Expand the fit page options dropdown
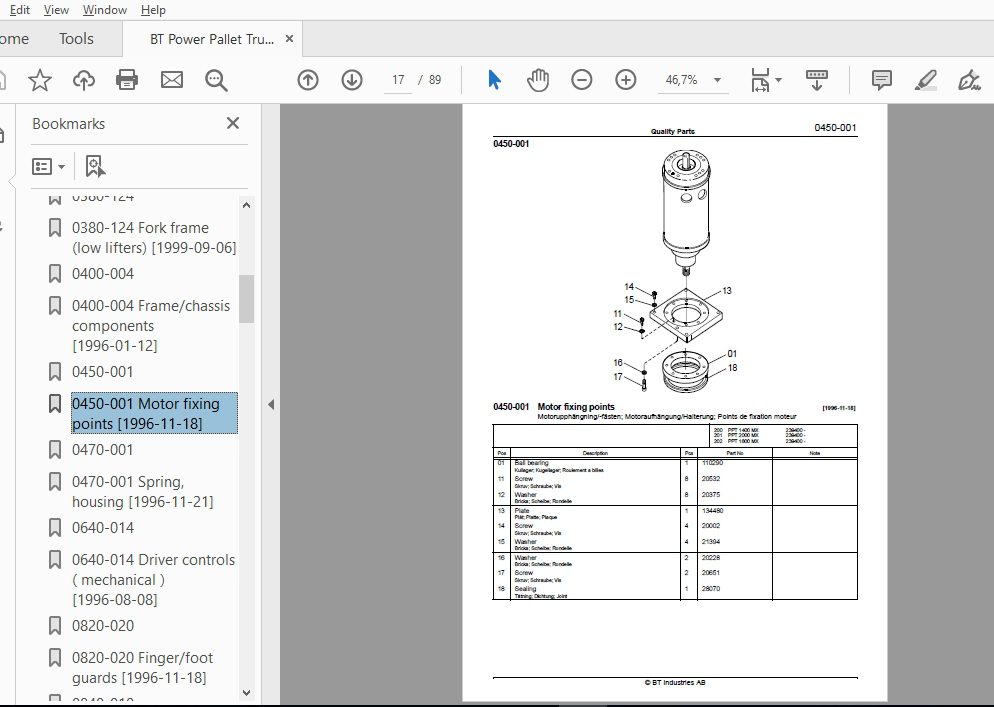Viewport: 994px width, 707px height. coord(778,80)
